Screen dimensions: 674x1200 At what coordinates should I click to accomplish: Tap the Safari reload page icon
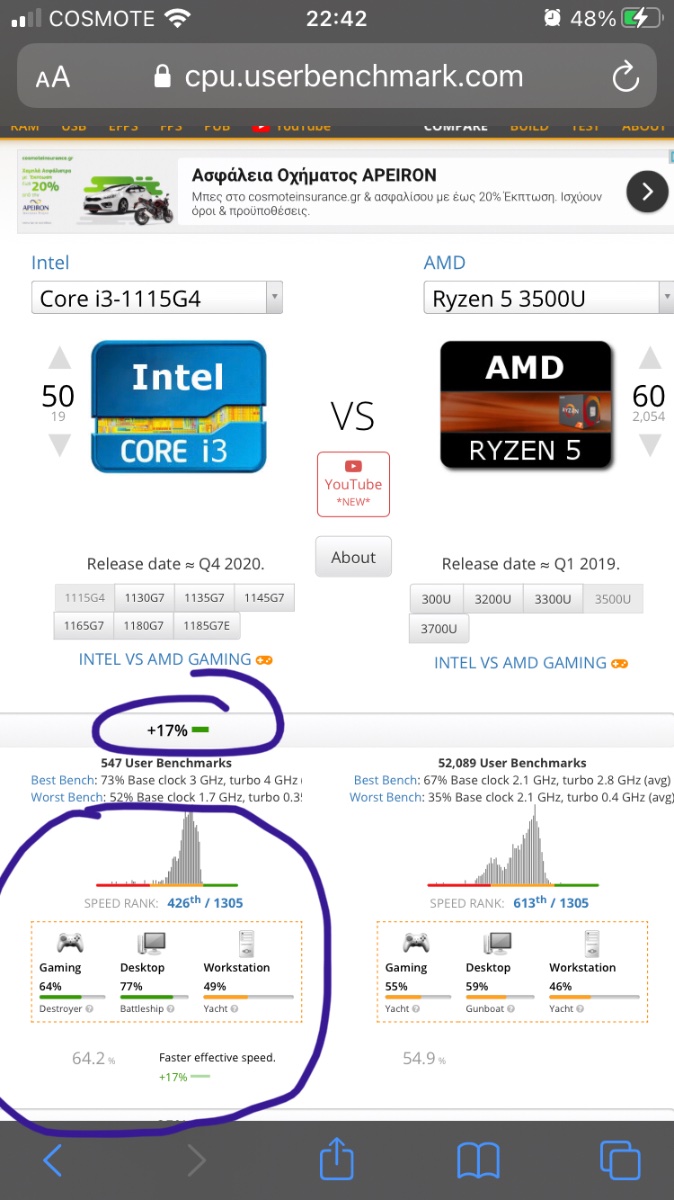pyautogui.click(x=625, y=77)
